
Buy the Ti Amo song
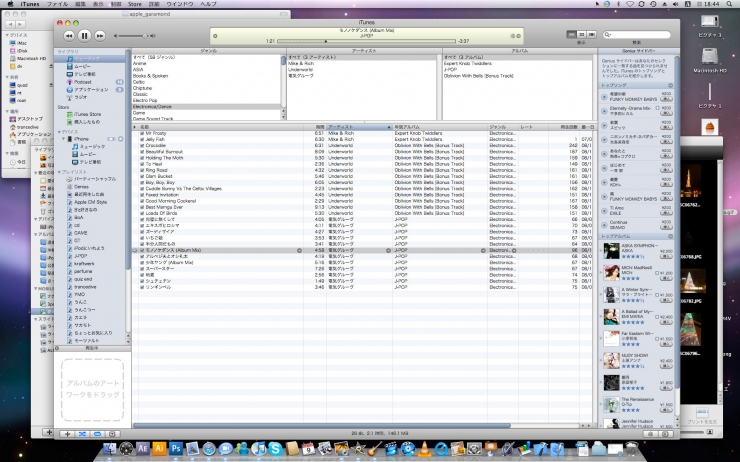pos(666,213)
